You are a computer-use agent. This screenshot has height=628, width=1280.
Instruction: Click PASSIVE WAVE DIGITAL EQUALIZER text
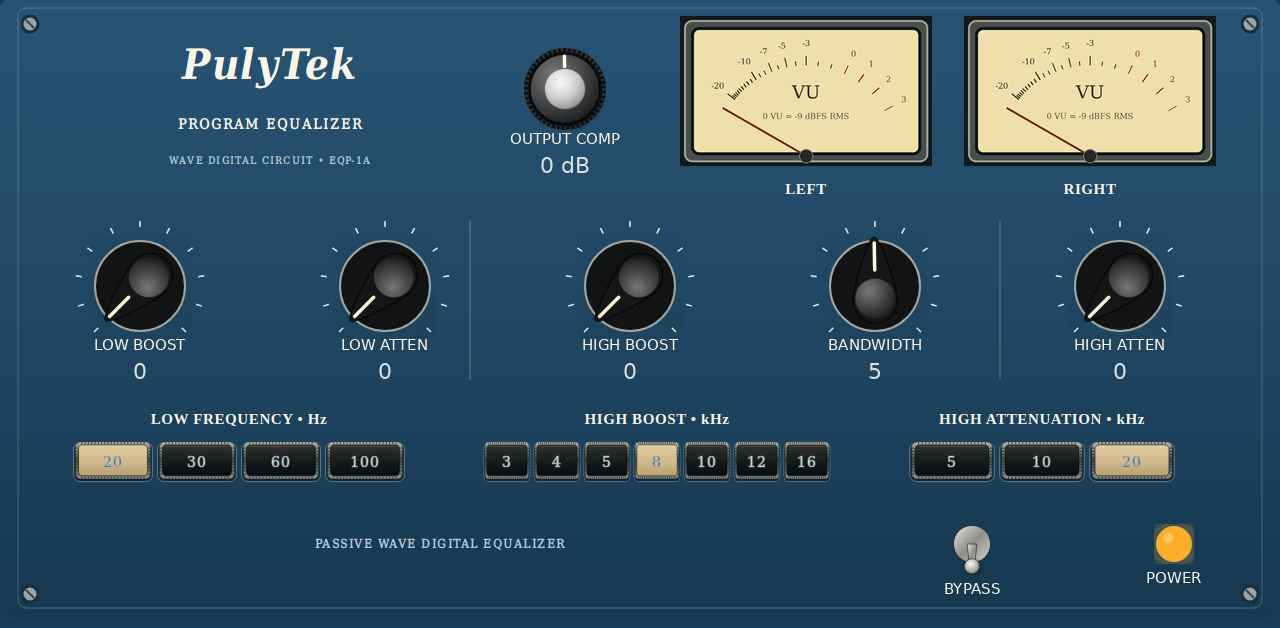click(x=440, y=544)
